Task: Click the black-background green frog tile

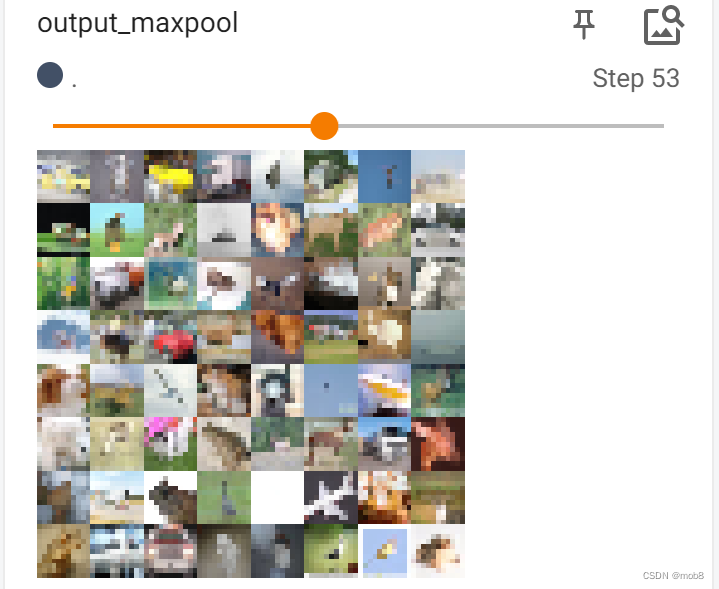Action: (x=63, y=230)
